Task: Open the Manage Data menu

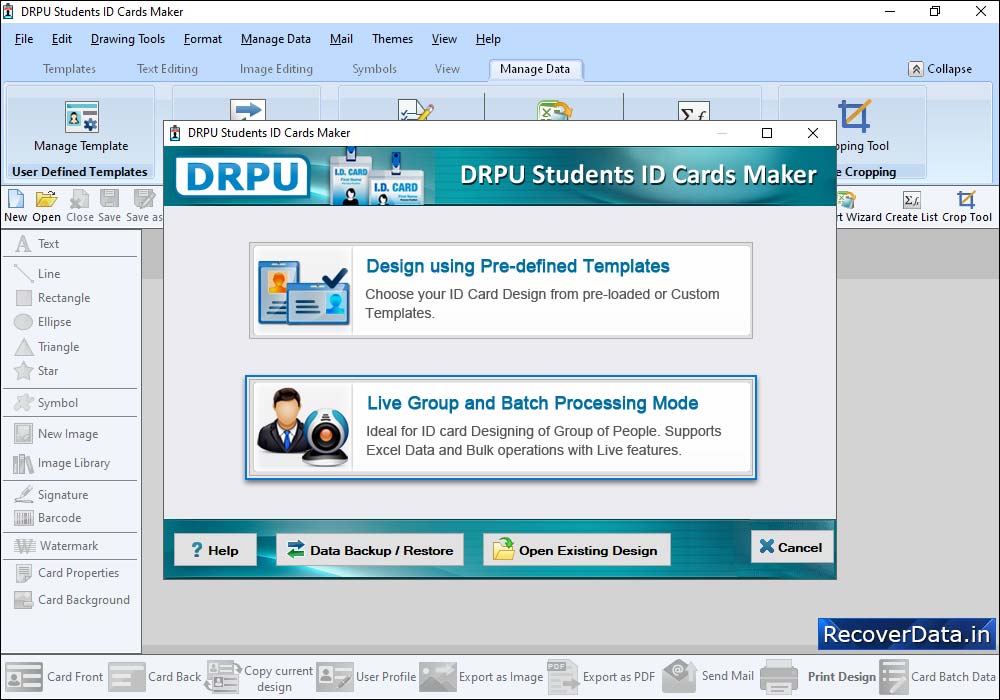Action: [276, 39]
